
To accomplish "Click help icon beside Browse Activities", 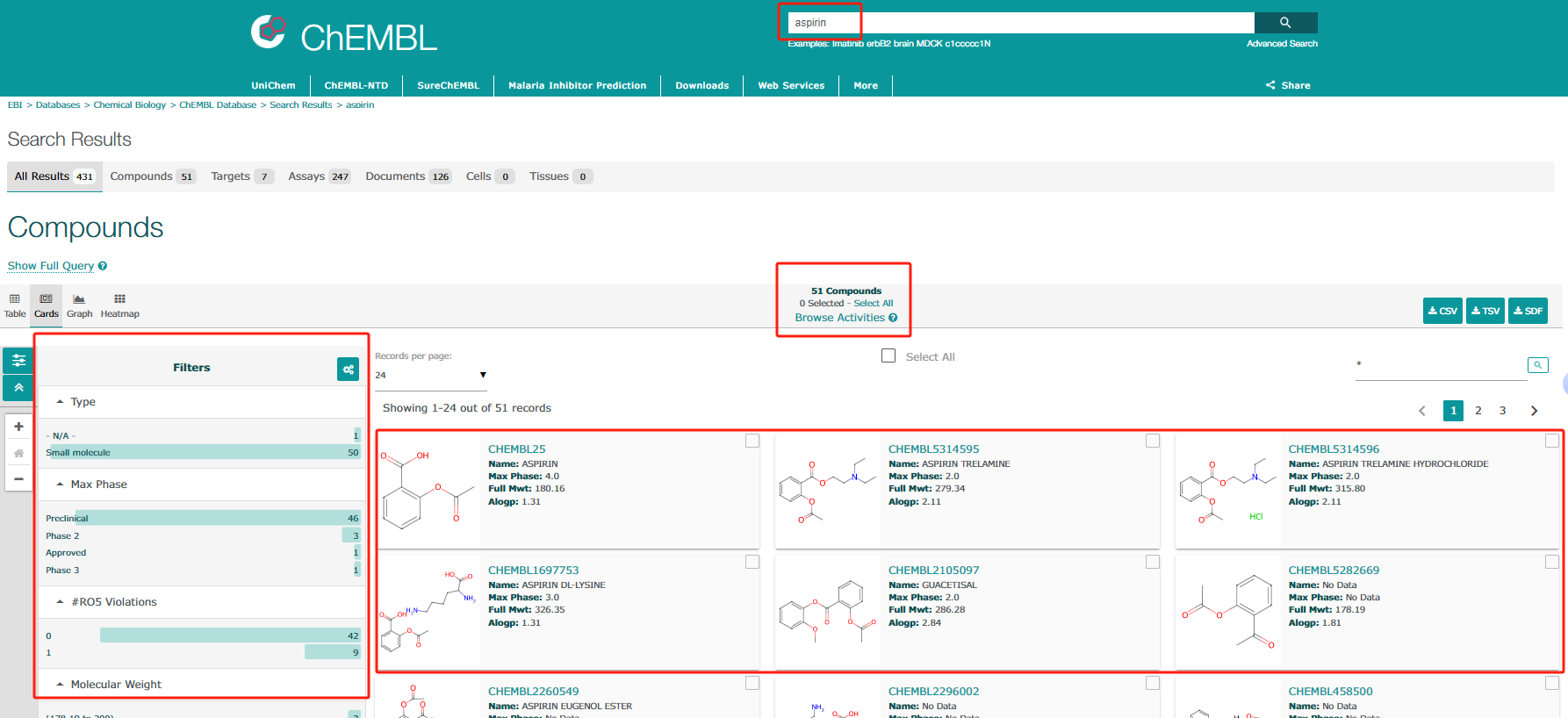I will point(893,318).
